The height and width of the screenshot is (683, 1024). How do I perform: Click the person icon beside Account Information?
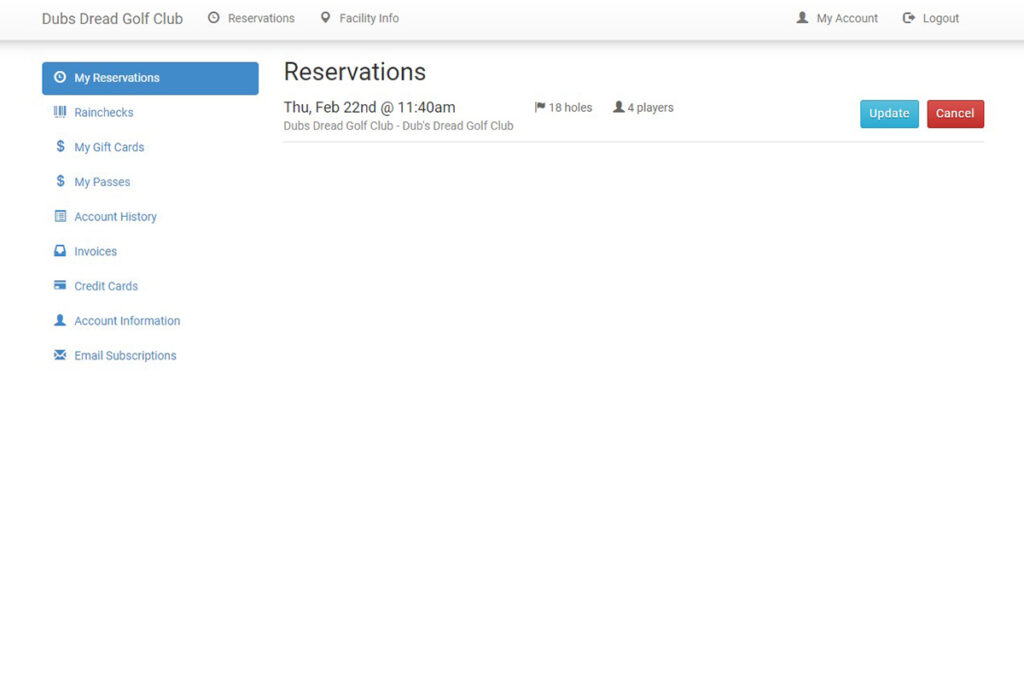60,321
